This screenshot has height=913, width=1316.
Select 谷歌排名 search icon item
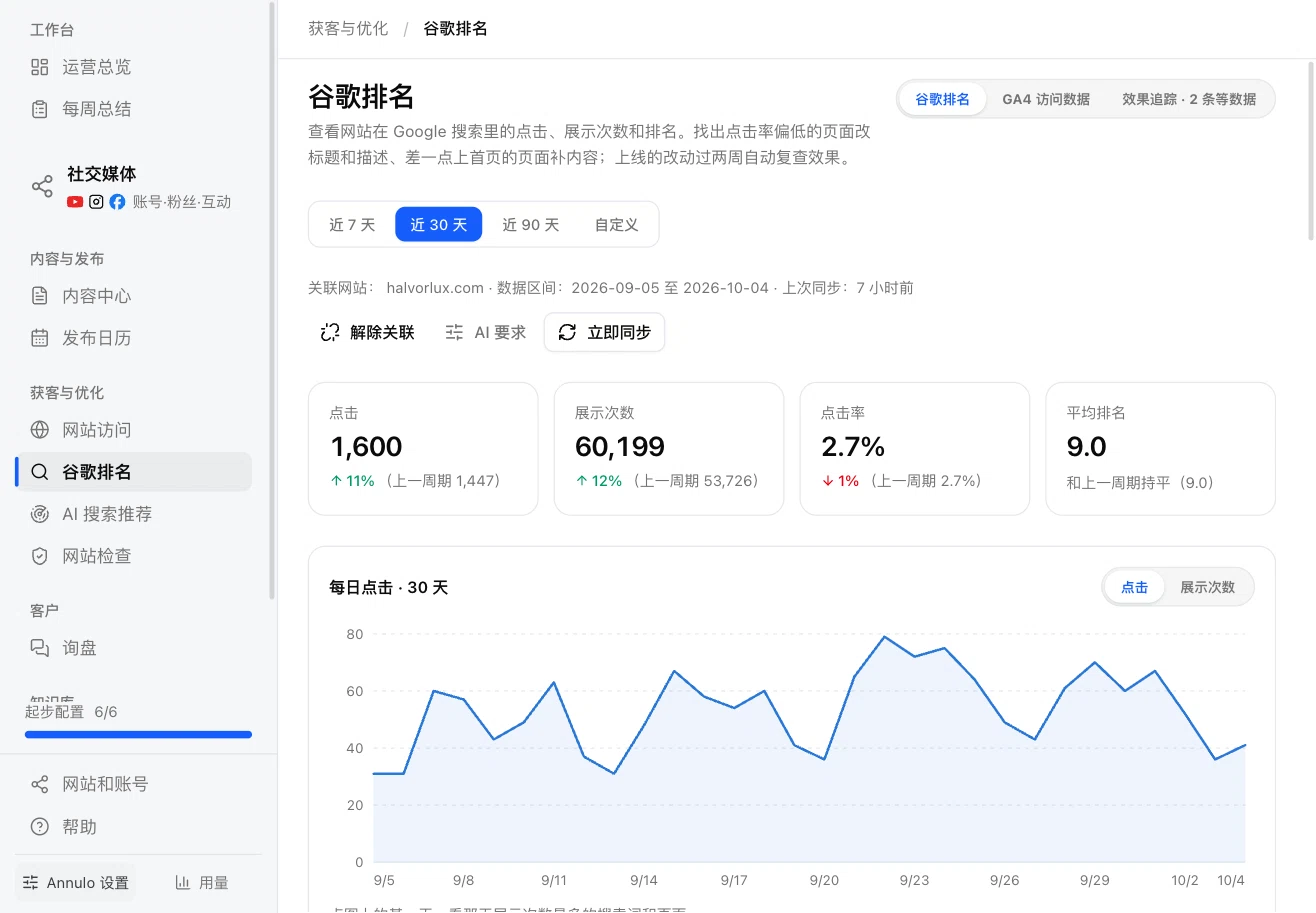tap(133, 472)
